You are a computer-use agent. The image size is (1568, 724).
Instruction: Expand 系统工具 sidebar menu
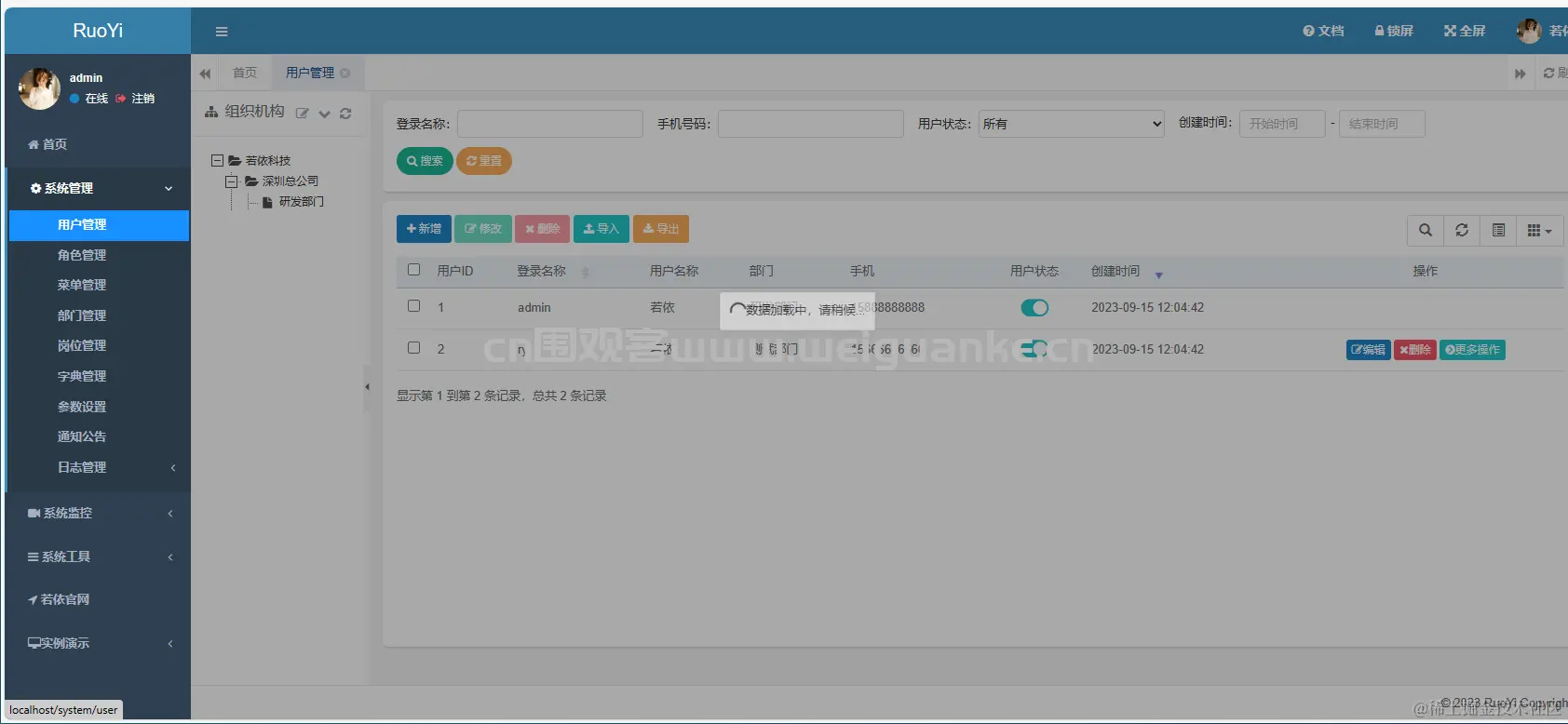pyautogui.click(x=98, y=556)
